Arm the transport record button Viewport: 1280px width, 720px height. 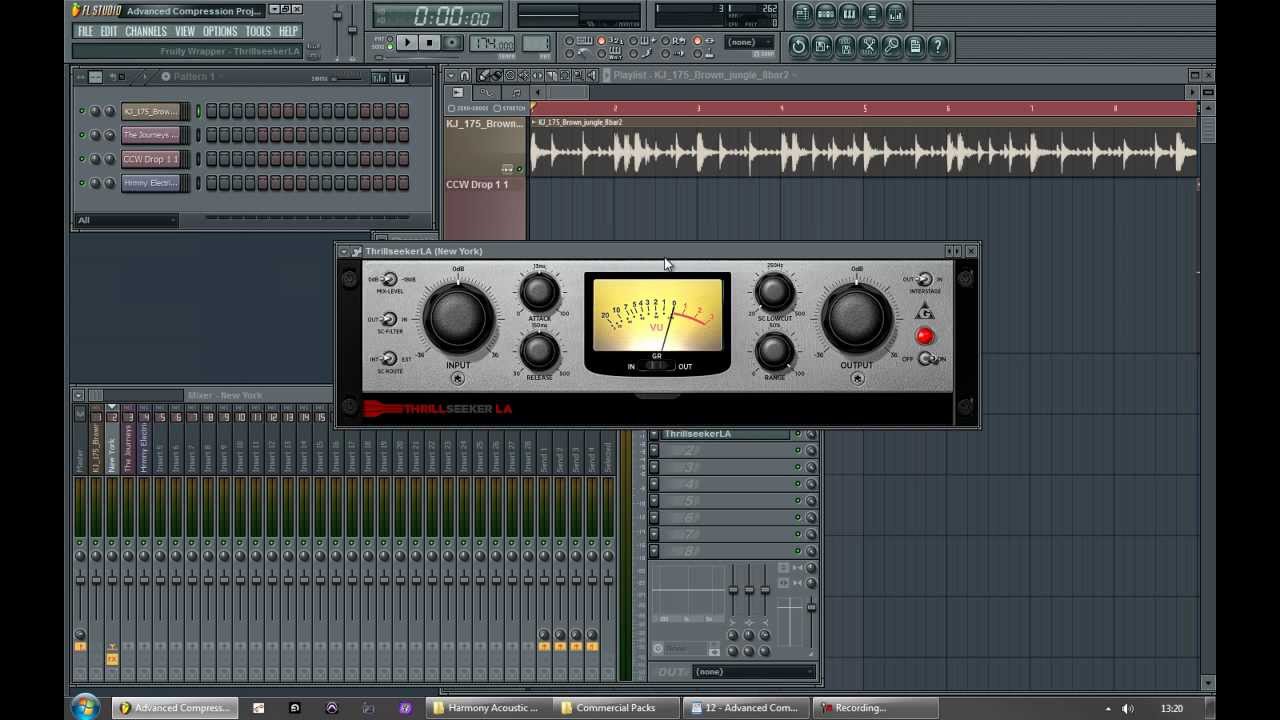[452, 43]
